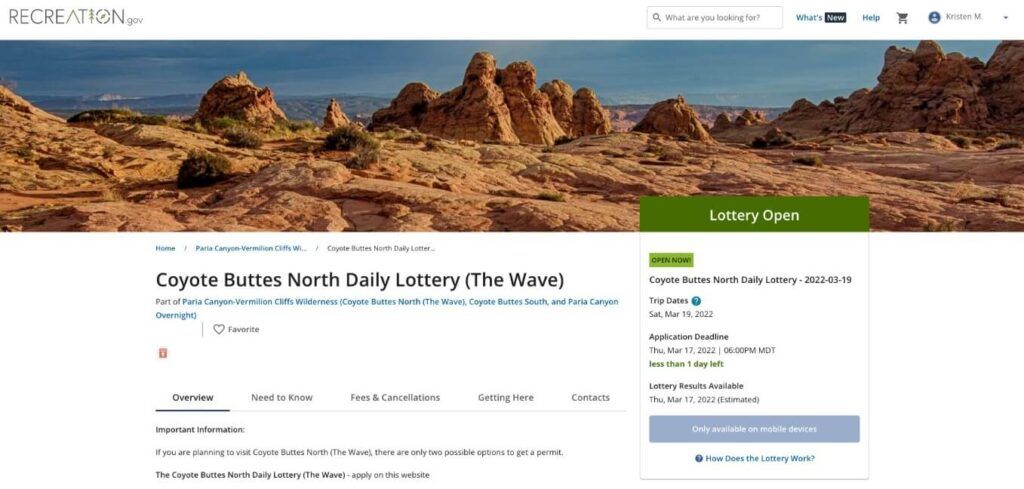Click the What's New link

[x=821, y=18]
